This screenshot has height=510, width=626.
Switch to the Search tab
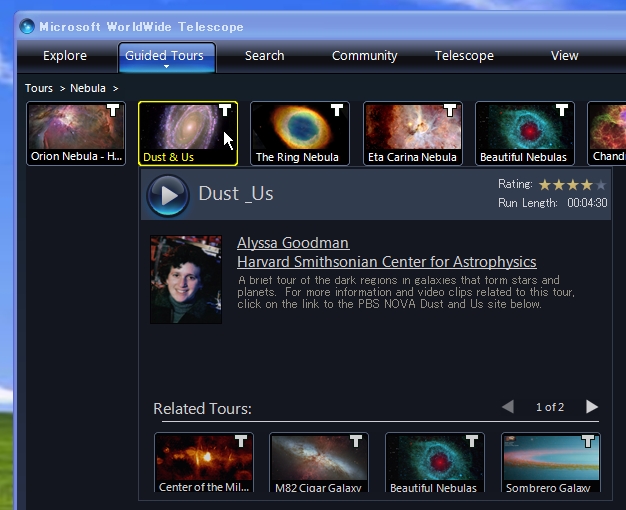point(264,56)
